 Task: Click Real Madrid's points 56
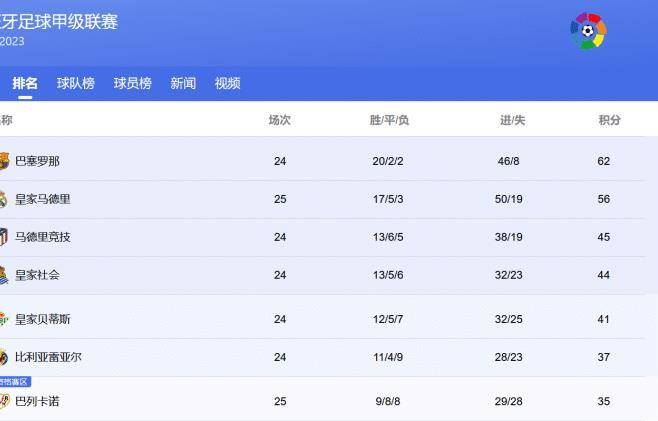(603, 199)
